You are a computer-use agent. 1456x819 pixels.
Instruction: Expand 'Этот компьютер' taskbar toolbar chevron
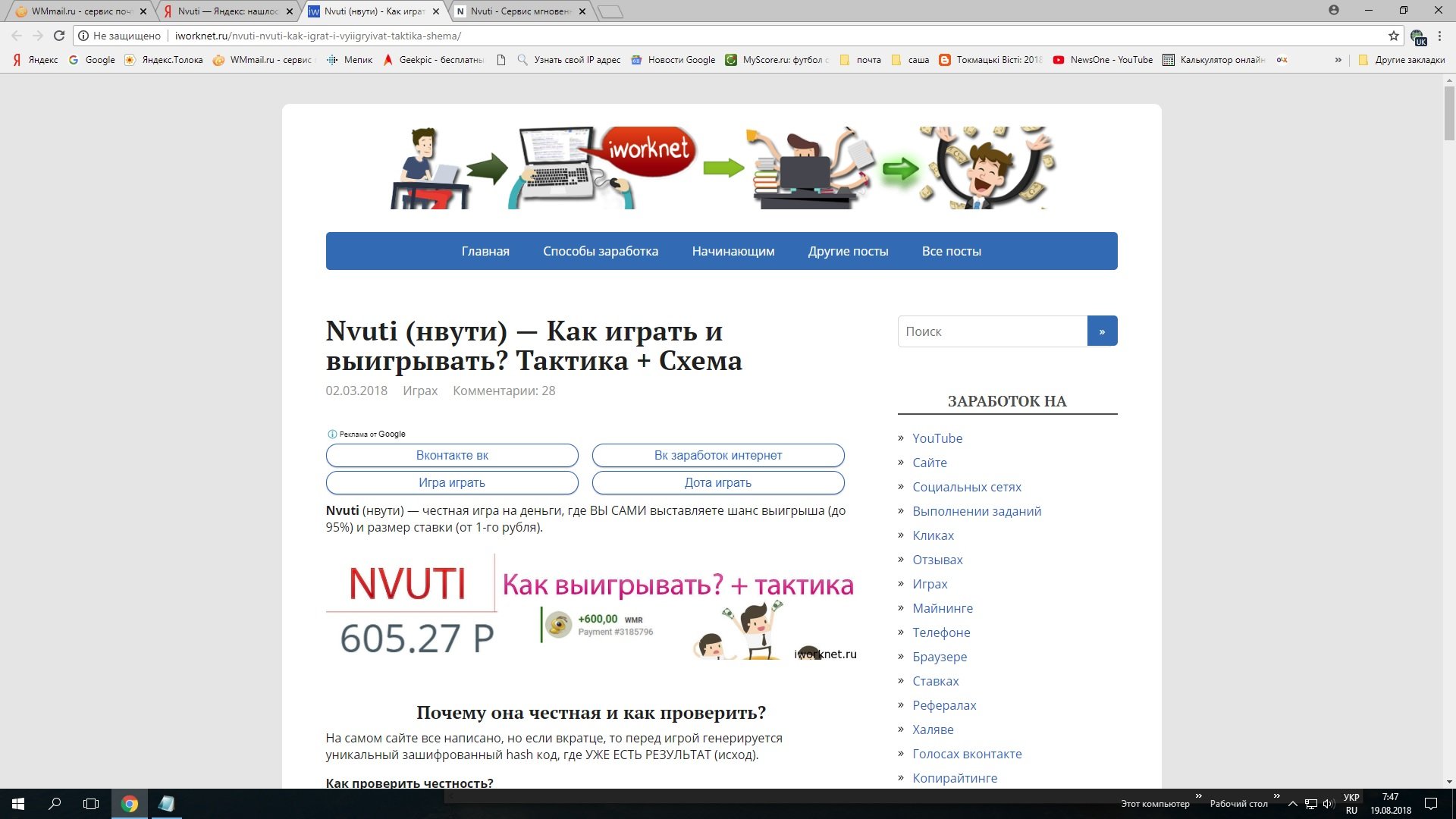[x=1199, y=796]
